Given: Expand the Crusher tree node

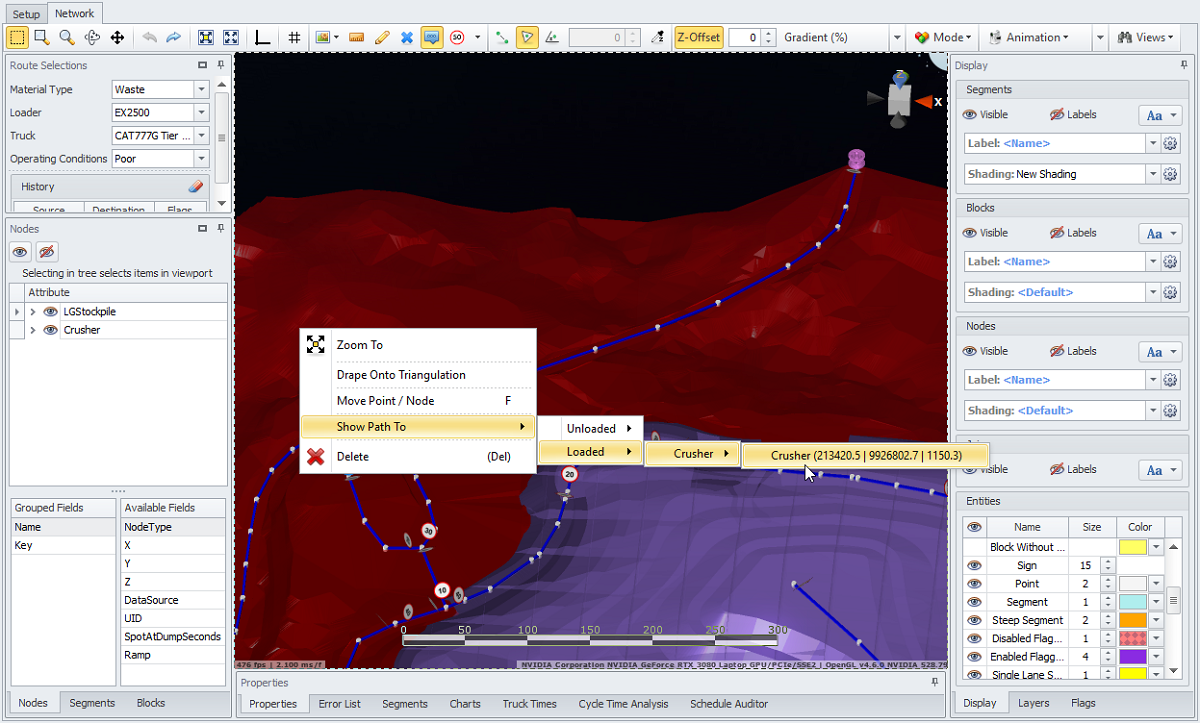Looking at the screenshot, I should pos(33,330).
